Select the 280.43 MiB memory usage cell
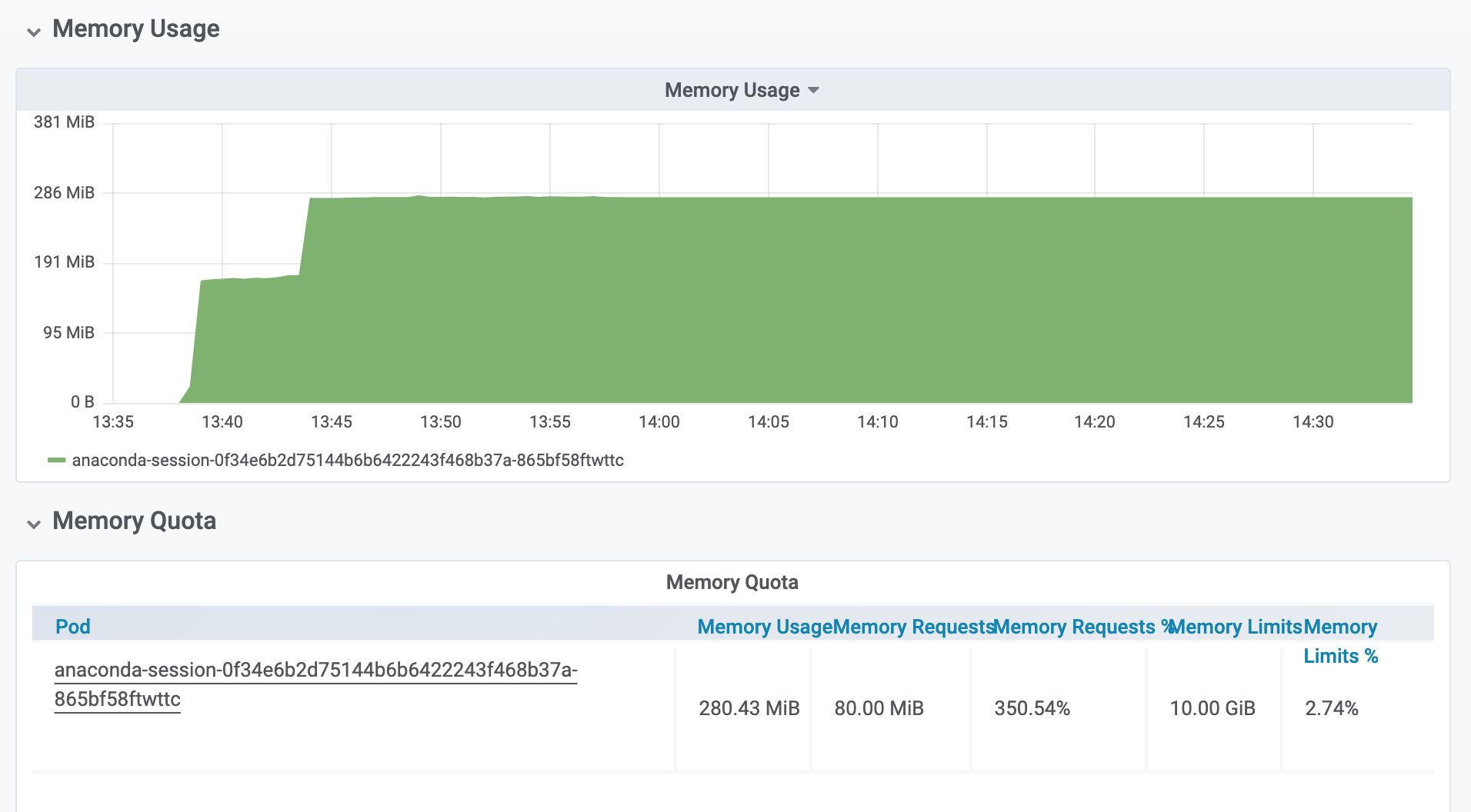 coord(749,708)
